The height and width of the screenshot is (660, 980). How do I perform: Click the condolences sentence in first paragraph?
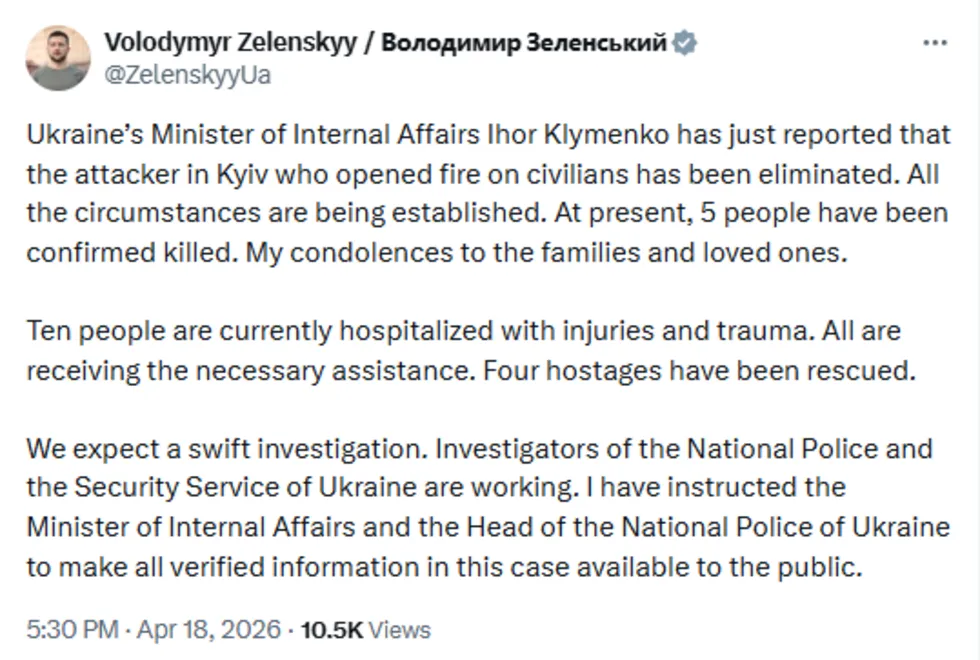pos(546,252)
